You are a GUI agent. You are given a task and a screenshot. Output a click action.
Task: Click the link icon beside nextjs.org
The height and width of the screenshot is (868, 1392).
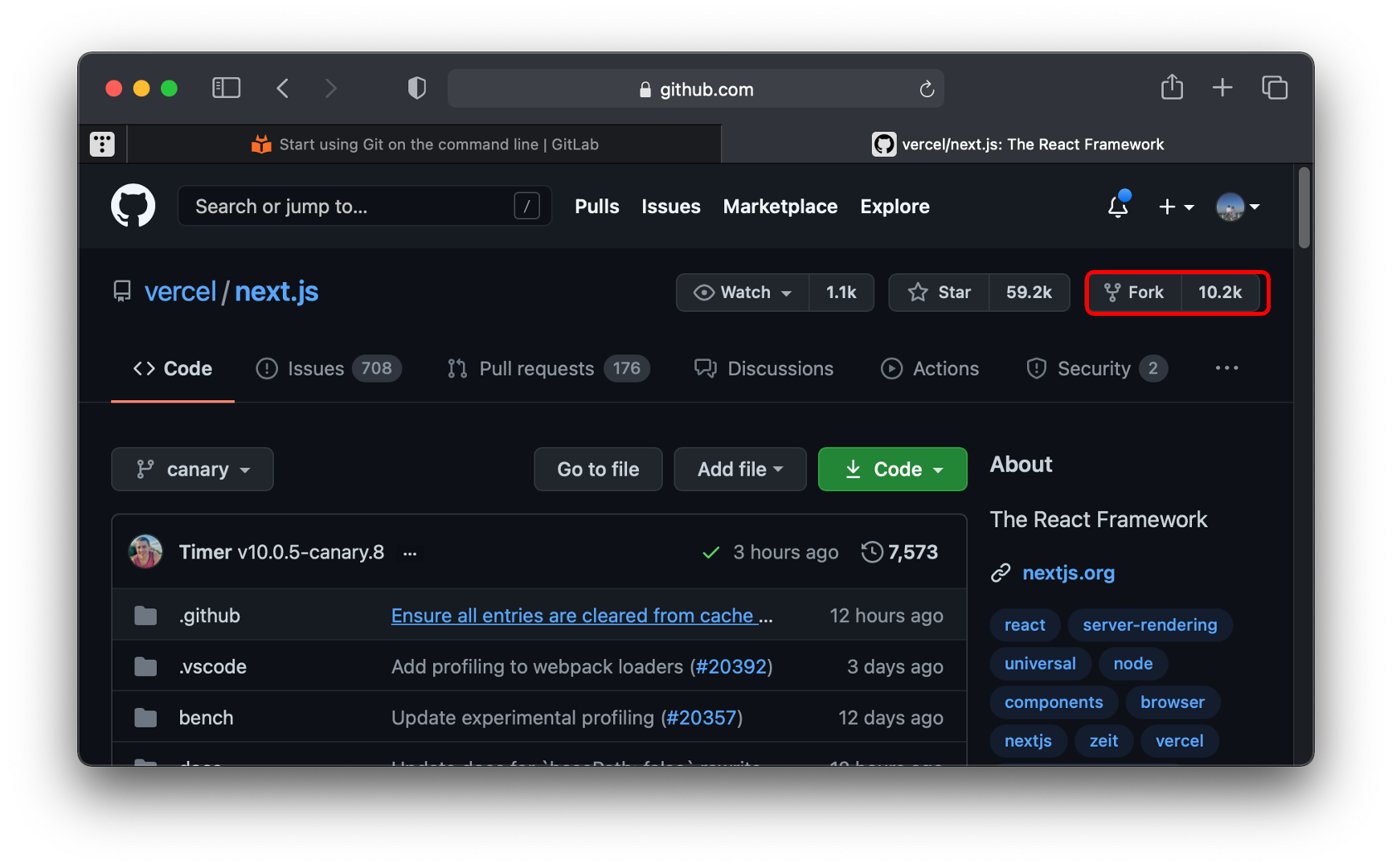click(x=1001, y=573)
